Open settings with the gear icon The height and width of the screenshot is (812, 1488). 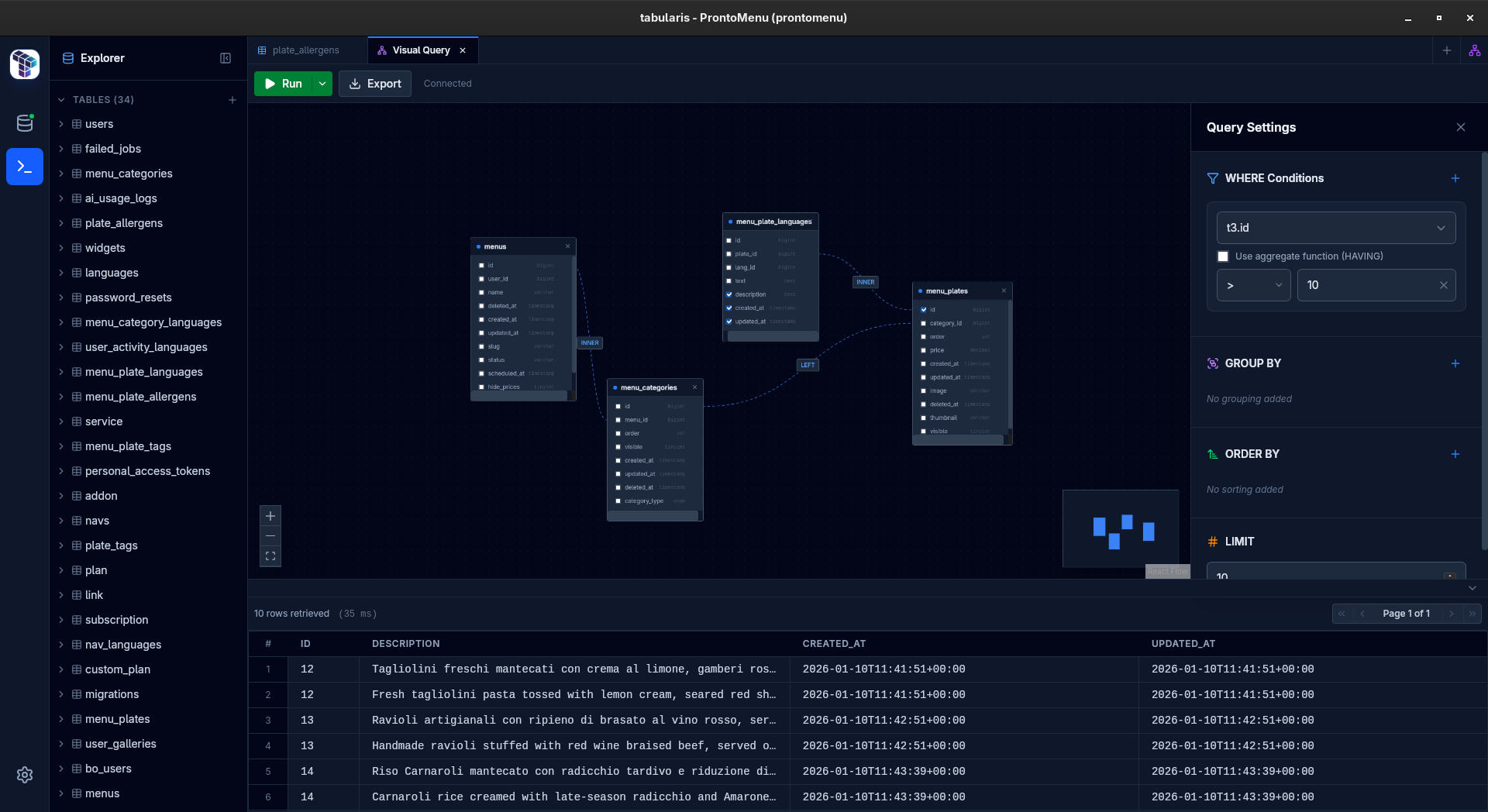[24, 775]
